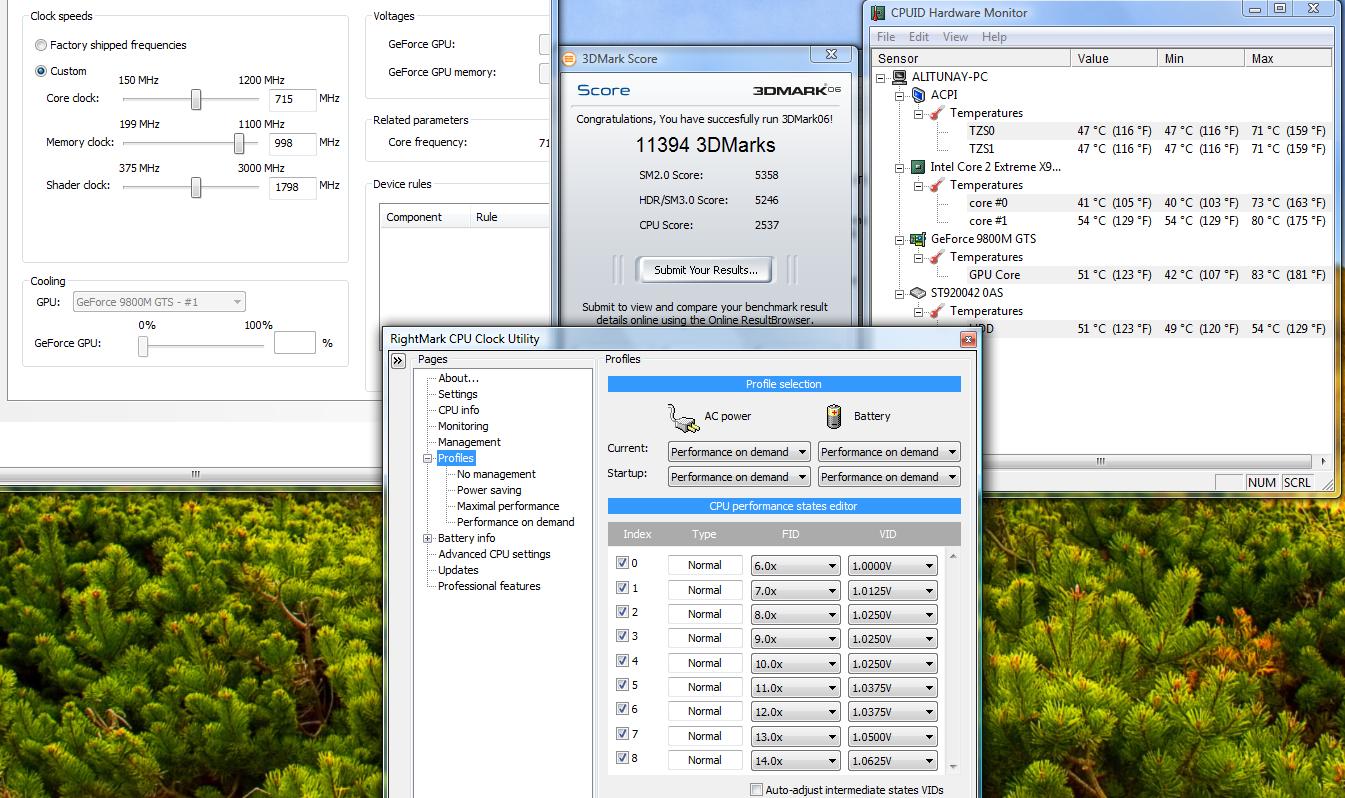This screenshot has height=798, width=1345.
Task: Open View menu in Hardware Monitor
Action: [955, 37]
